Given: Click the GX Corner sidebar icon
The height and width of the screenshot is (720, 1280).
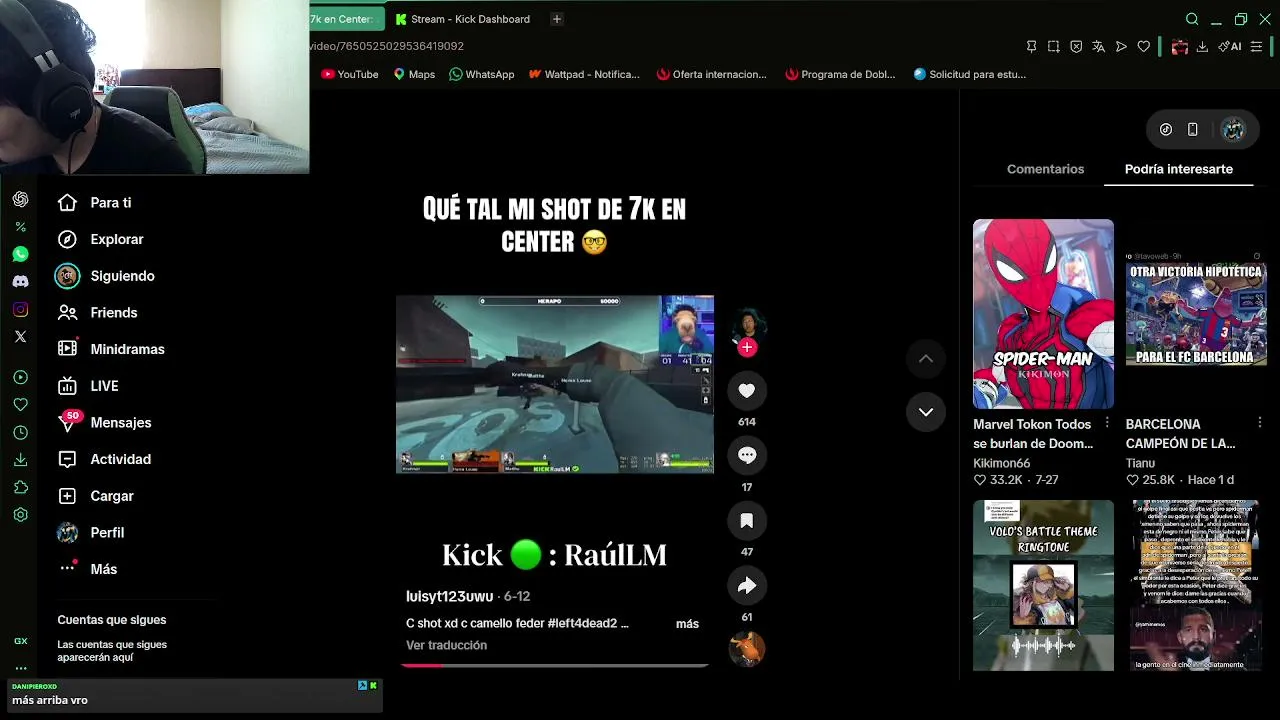Looking at the screenshot, I should click(x=20, y=641).
